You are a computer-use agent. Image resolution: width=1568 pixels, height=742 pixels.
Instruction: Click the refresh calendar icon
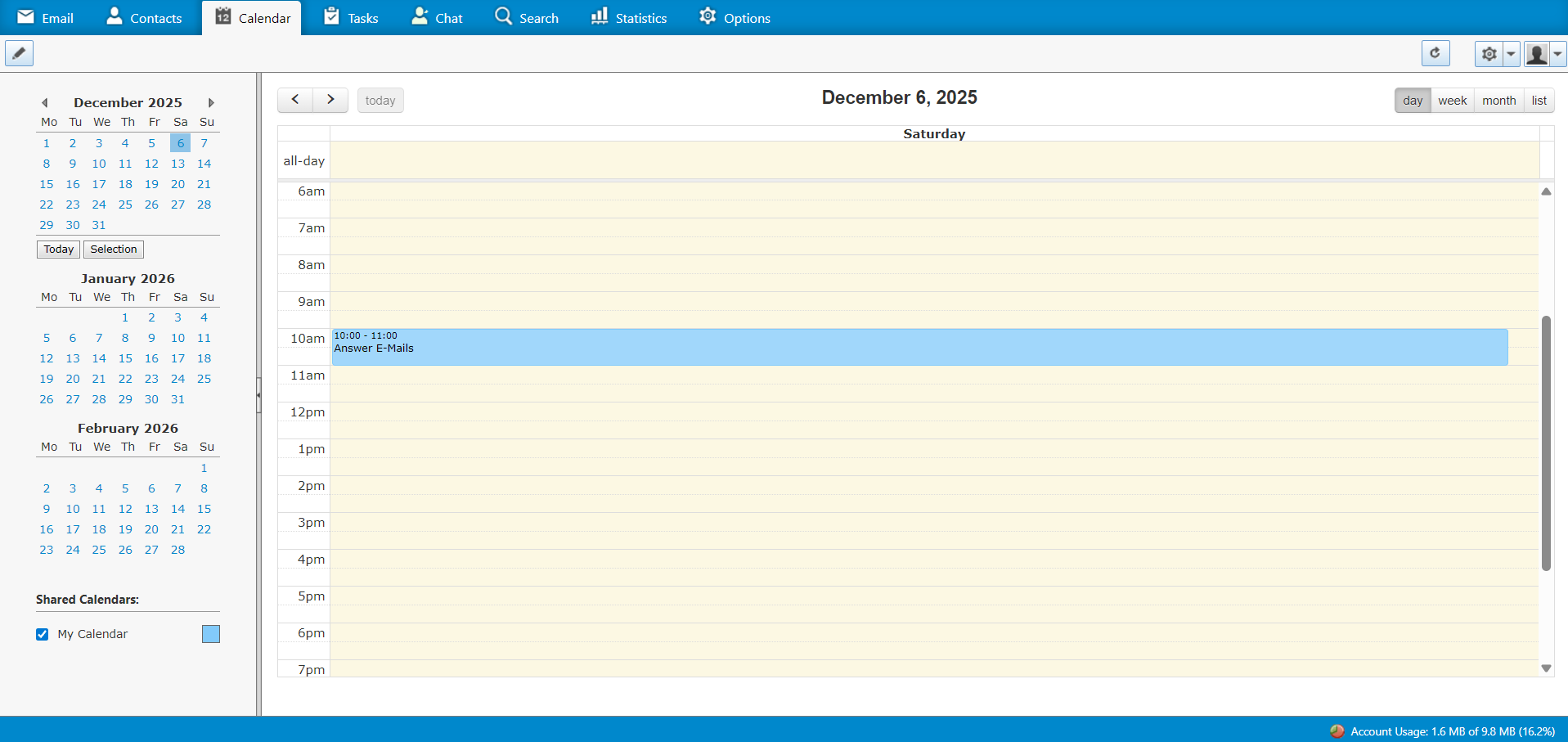[x=1435, y=54]
